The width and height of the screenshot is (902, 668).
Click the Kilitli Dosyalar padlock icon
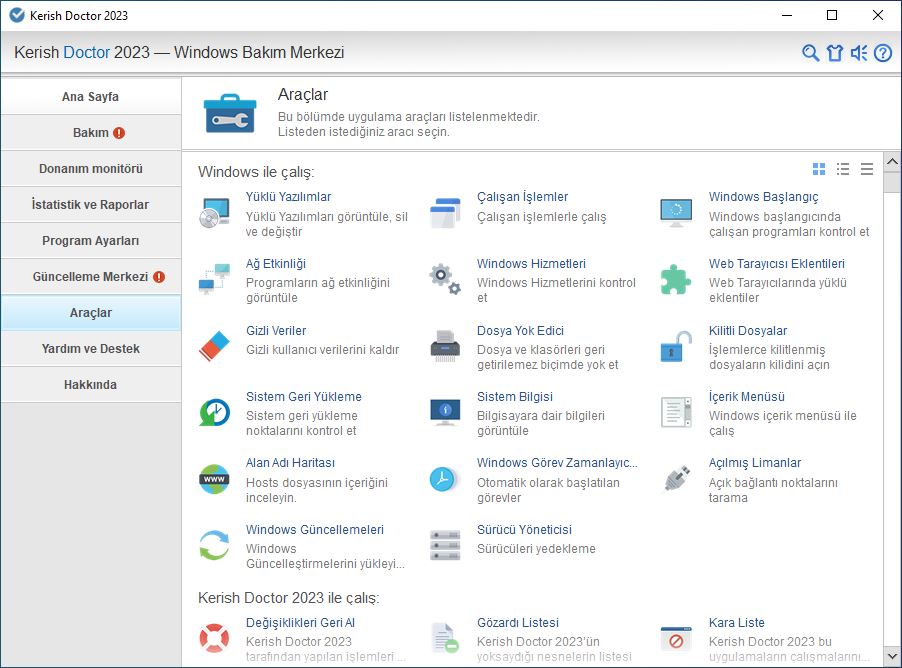point(676,346)
